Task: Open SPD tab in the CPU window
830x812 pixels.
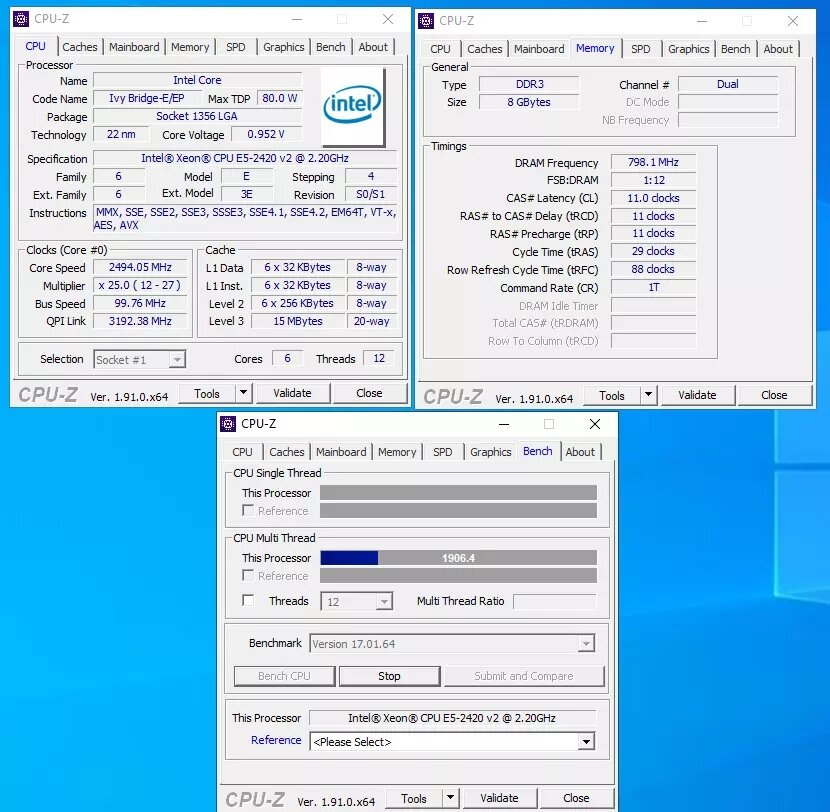Action: [236, 47]
